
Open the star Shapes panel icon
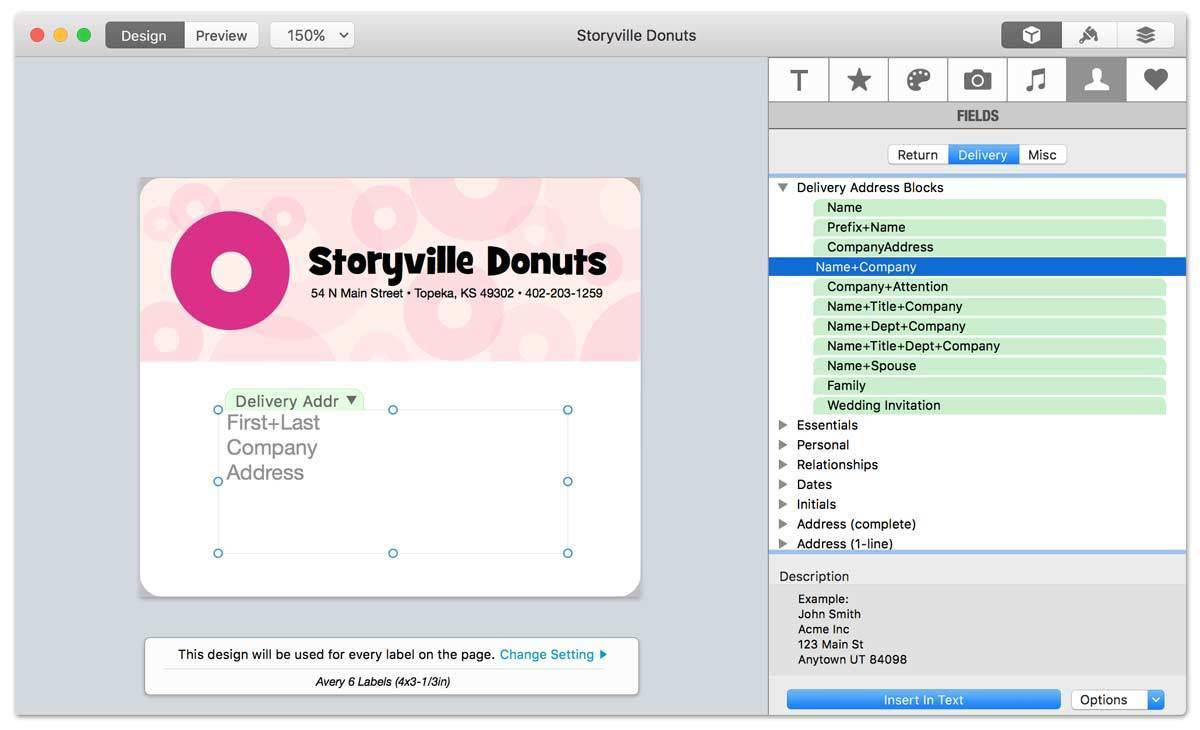pos(859,80)
